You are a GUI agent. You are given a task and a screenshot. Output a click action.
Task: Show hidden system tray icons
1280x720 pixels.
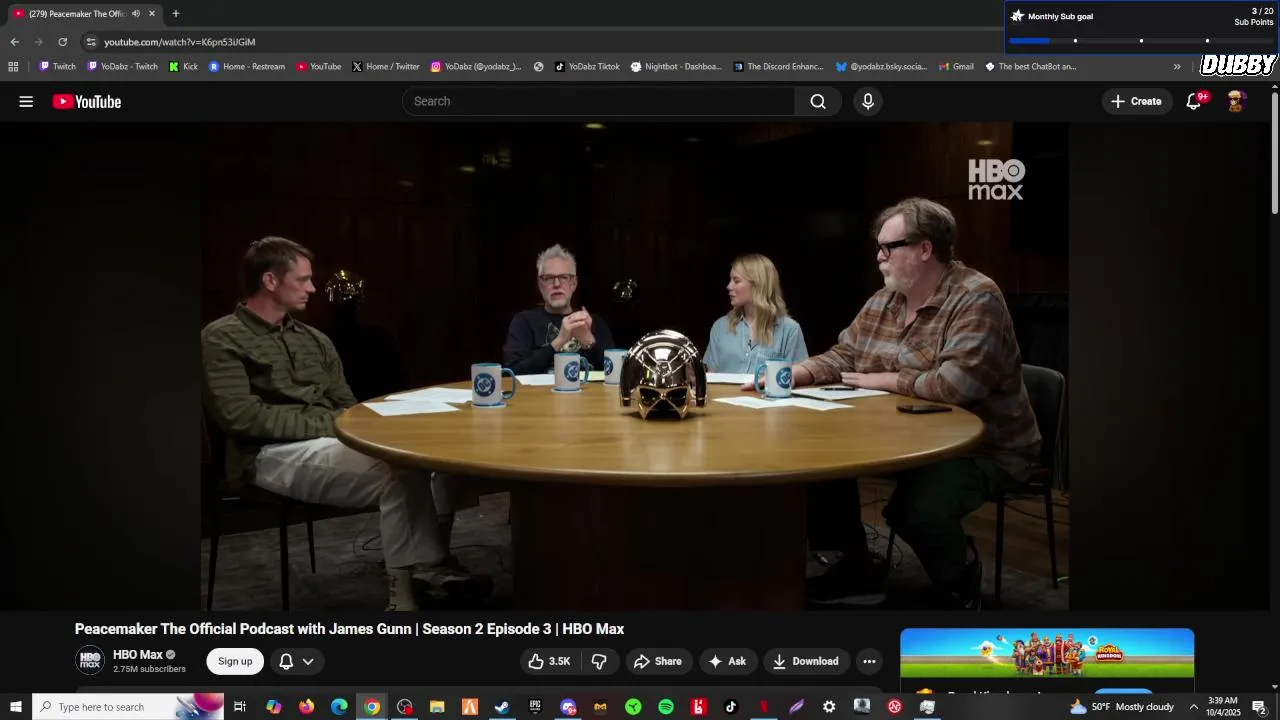pos(1193,707)
